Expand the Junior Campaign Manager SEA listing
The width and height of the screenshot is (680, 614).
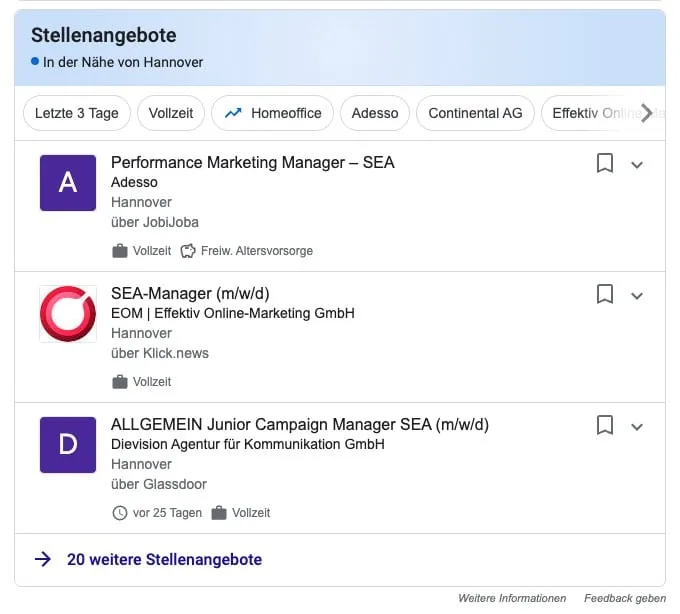coord(637,427)
